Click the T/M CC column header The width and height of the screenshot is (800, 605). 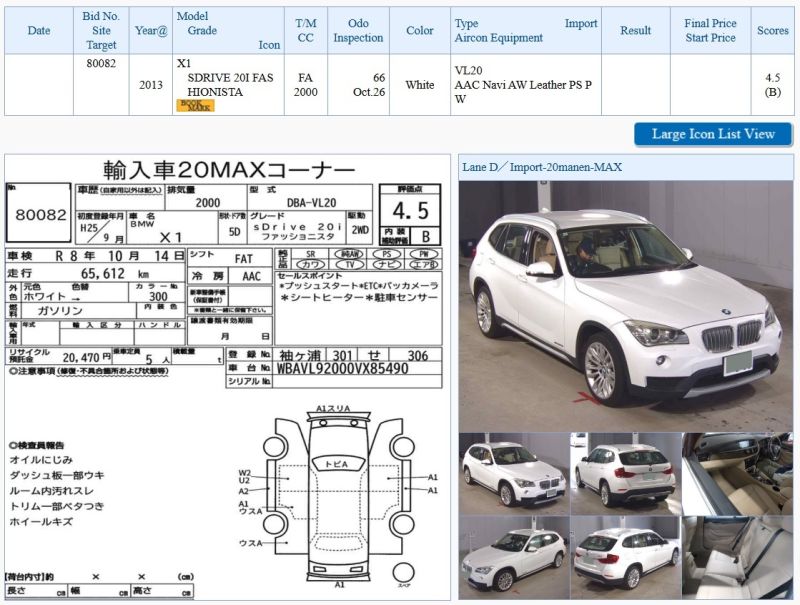(306, 31)
